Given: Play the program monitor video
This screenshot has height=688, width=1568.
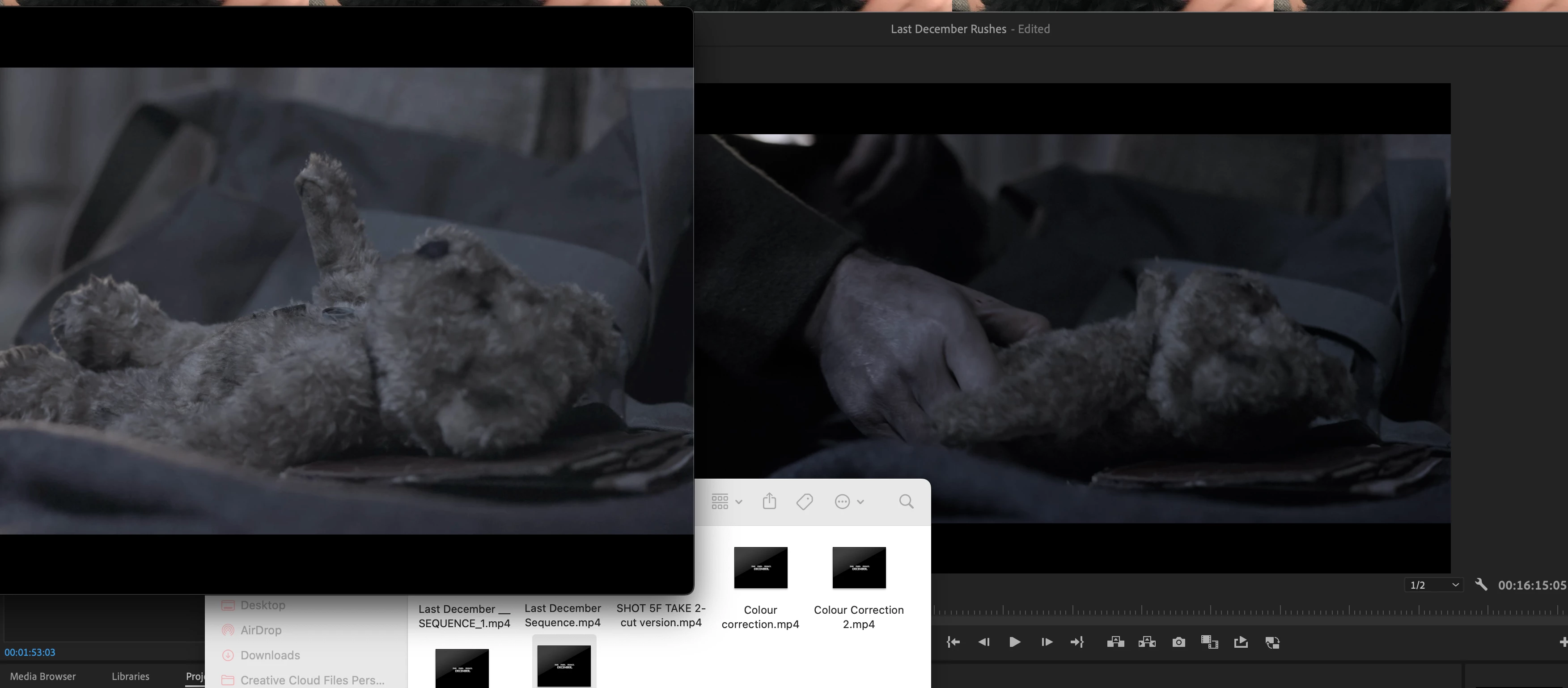Looking at the screenshot, I should pyautogui.click(x=1015, y=642).
